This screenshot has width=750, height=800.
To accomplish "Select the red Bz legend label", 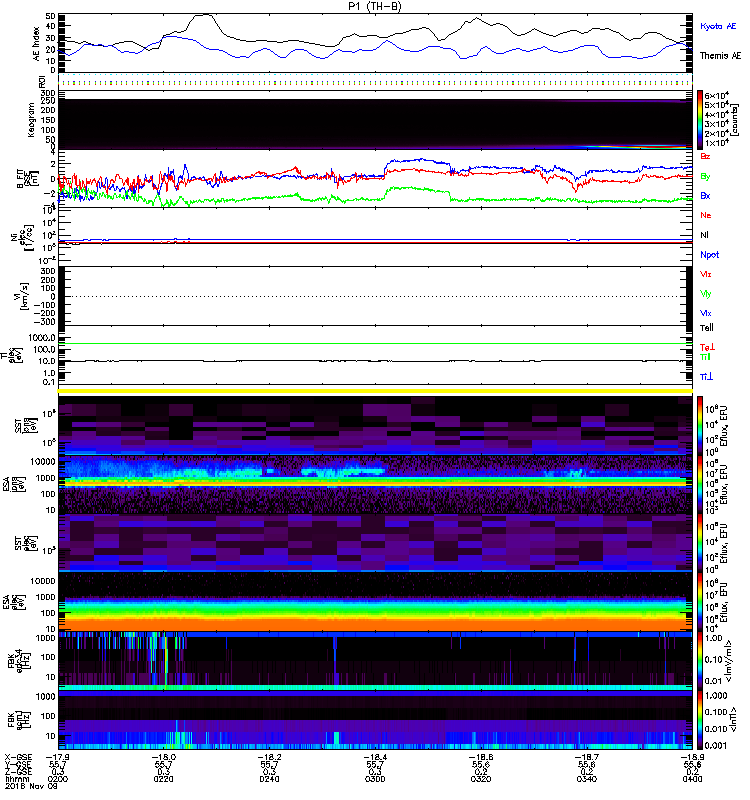I will point(705,156).
